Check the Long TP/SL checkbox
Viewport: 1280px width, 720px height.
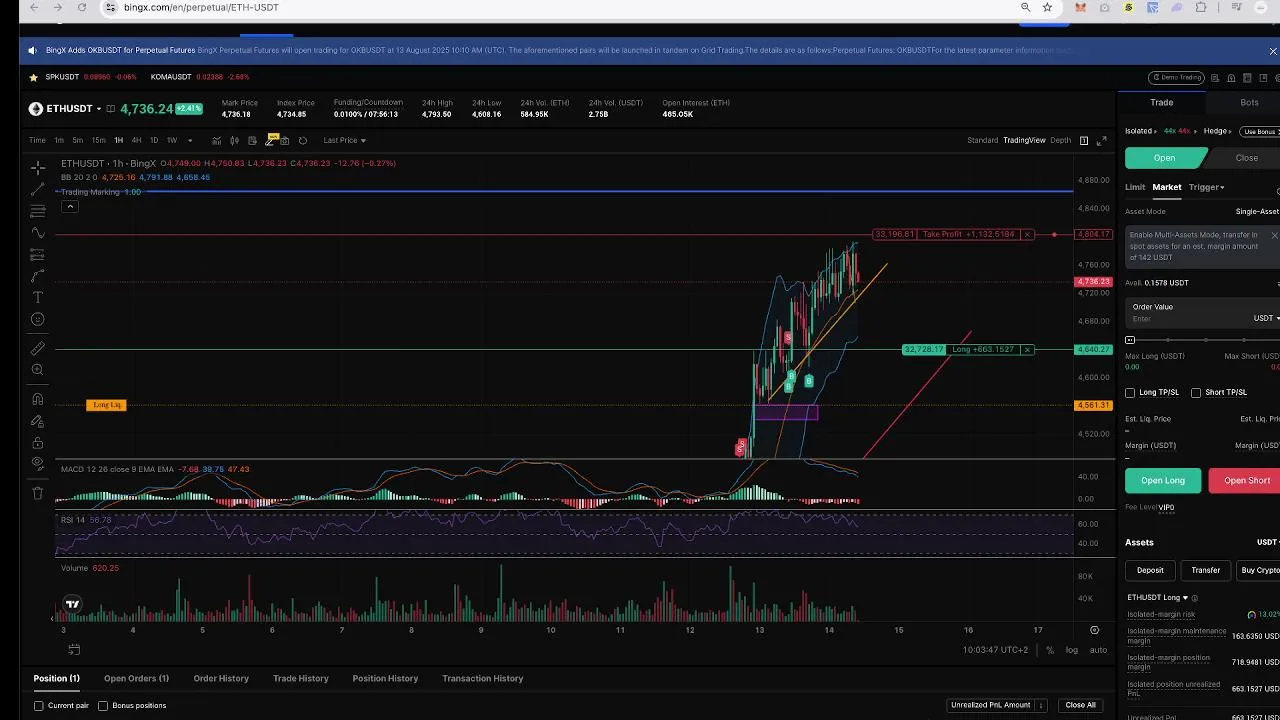click(x=1130, y=393)
